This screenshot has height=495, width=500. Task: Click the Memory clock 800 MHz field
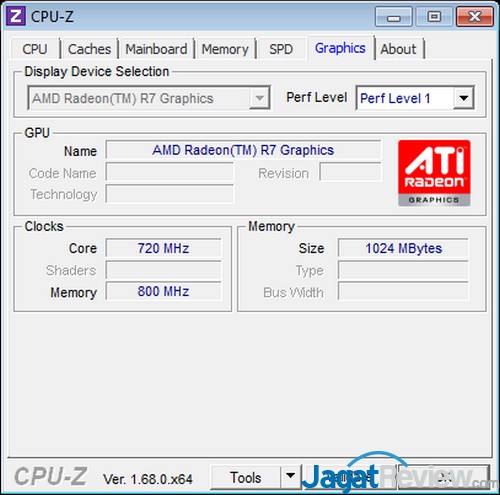163,291
